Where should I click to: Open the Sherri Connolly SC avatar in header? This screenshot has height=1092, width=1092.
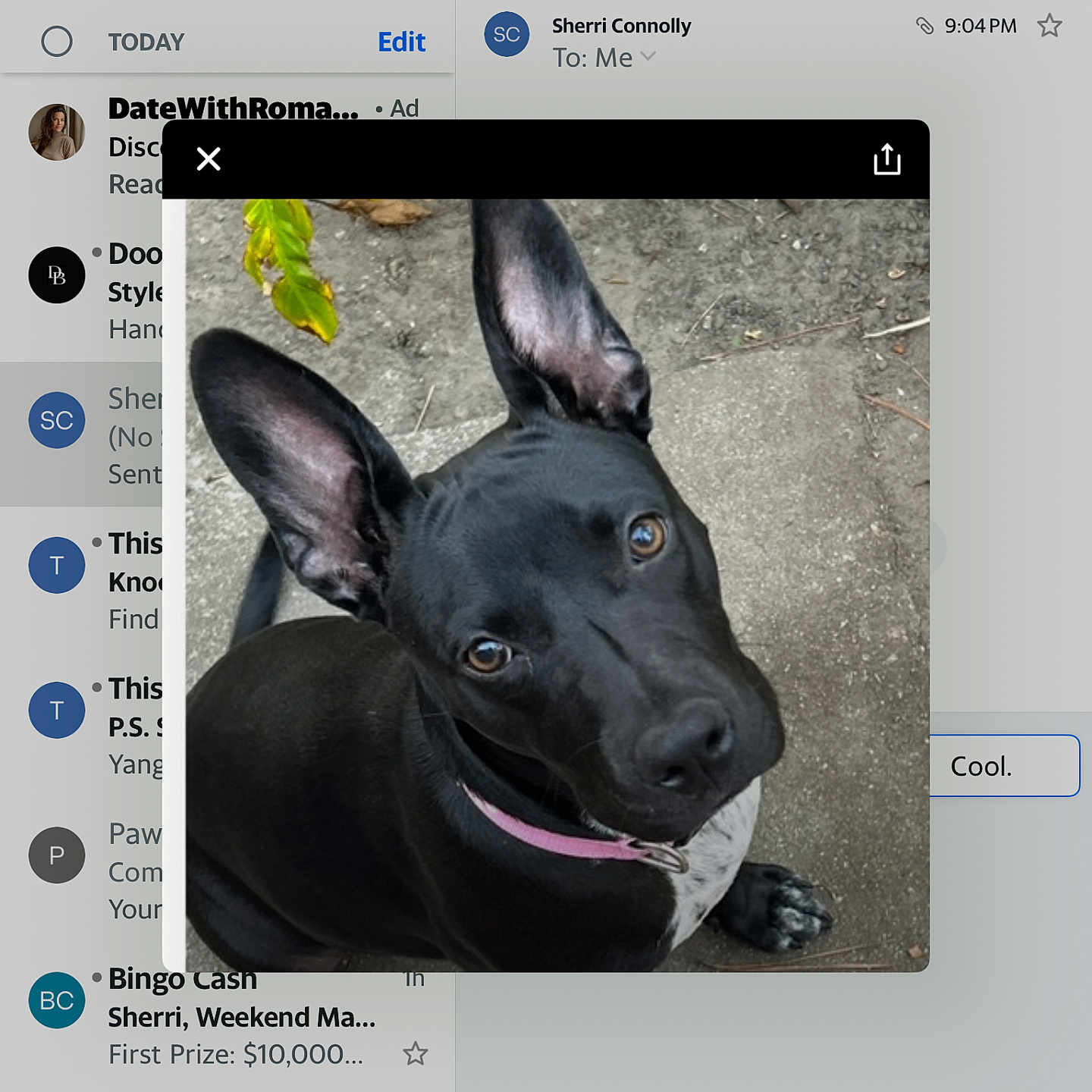coord(507,35)
